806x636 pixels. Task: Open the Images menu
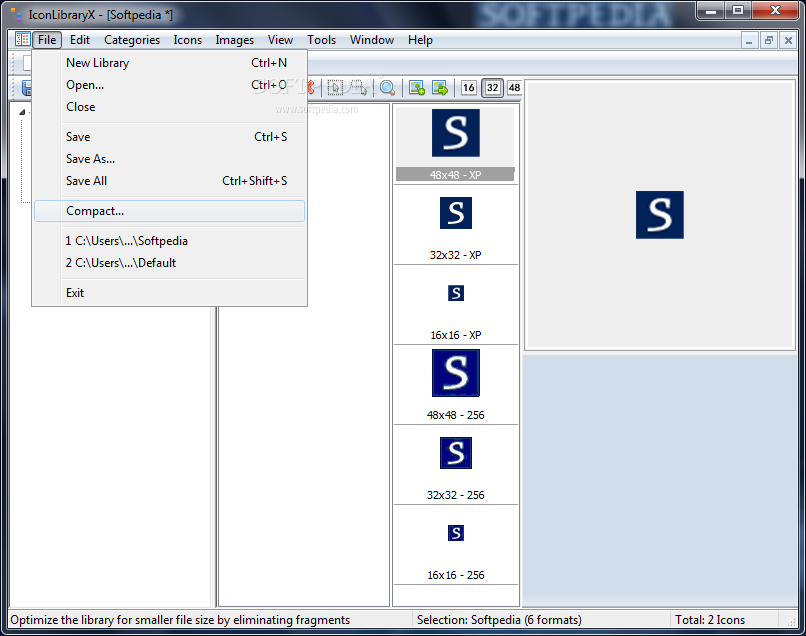coord(234,40)
